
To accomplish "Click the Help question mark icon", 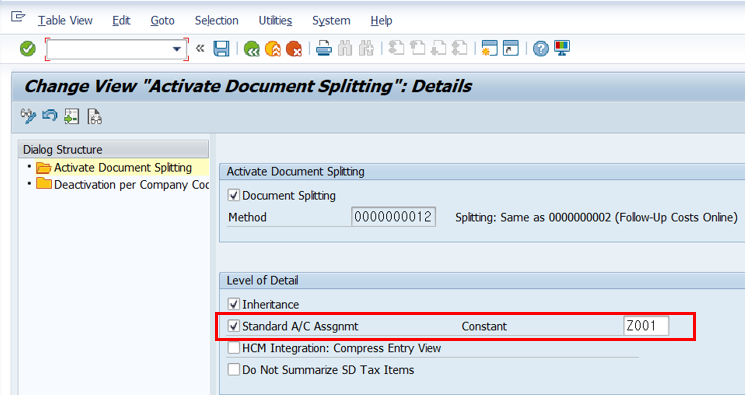I will (541, 48).
